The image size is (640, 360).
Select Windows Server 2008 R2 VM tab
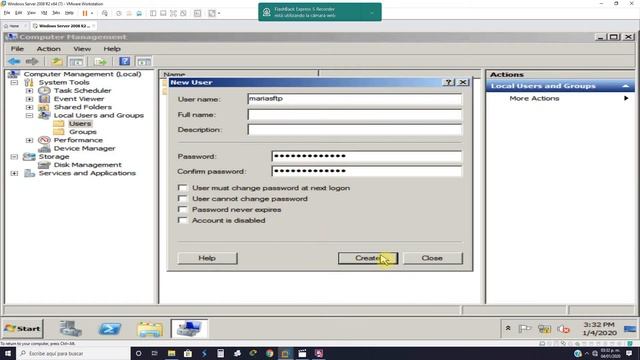64,26
